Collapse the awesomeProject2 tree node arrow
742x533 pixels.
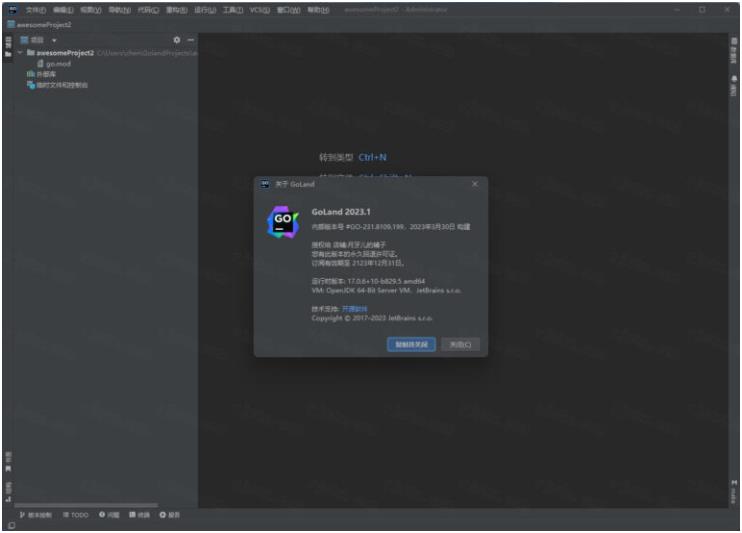20,53
